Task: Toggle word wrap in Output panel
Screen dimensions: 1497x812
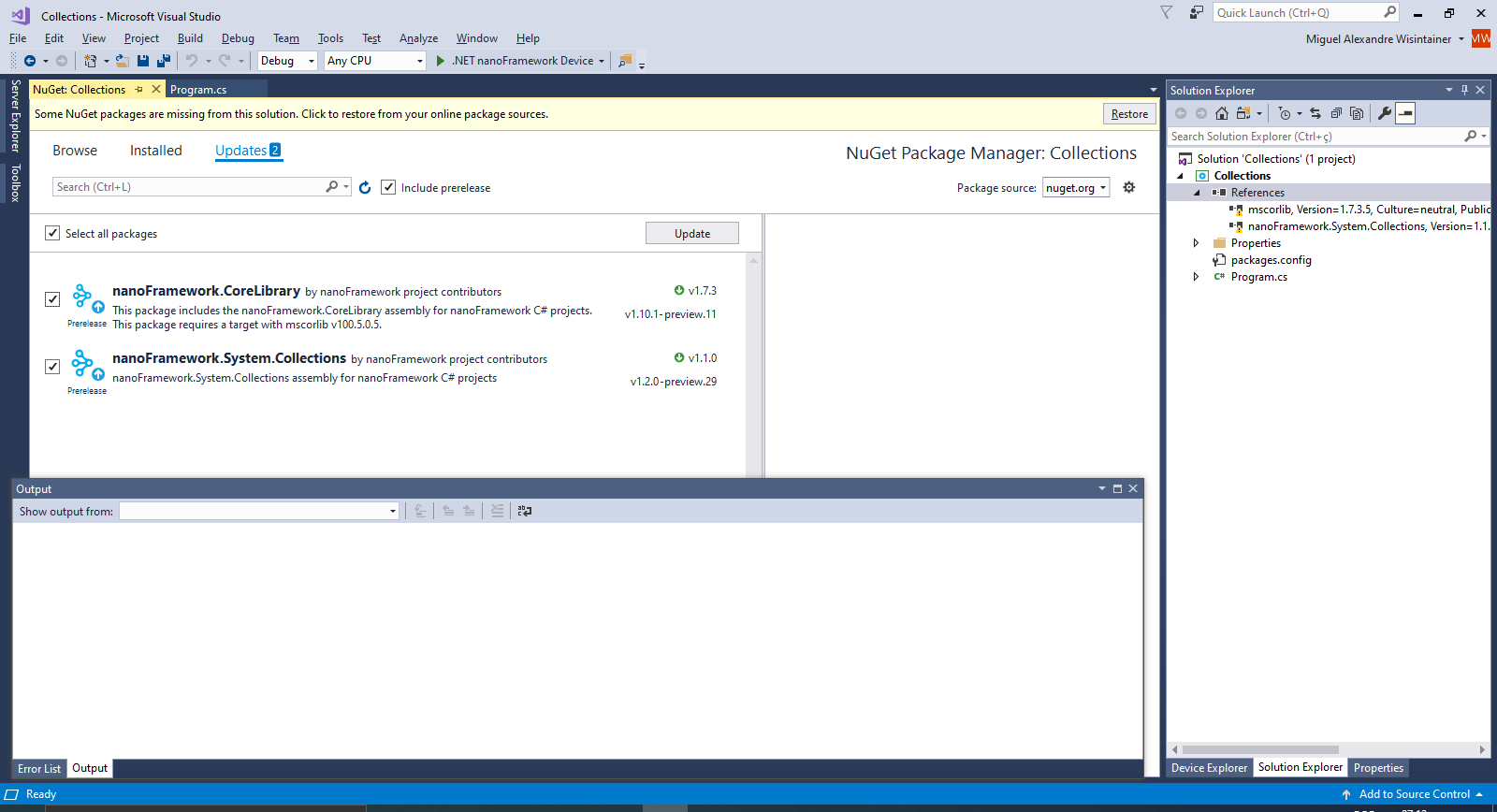Action: click(x=525, y=511)
